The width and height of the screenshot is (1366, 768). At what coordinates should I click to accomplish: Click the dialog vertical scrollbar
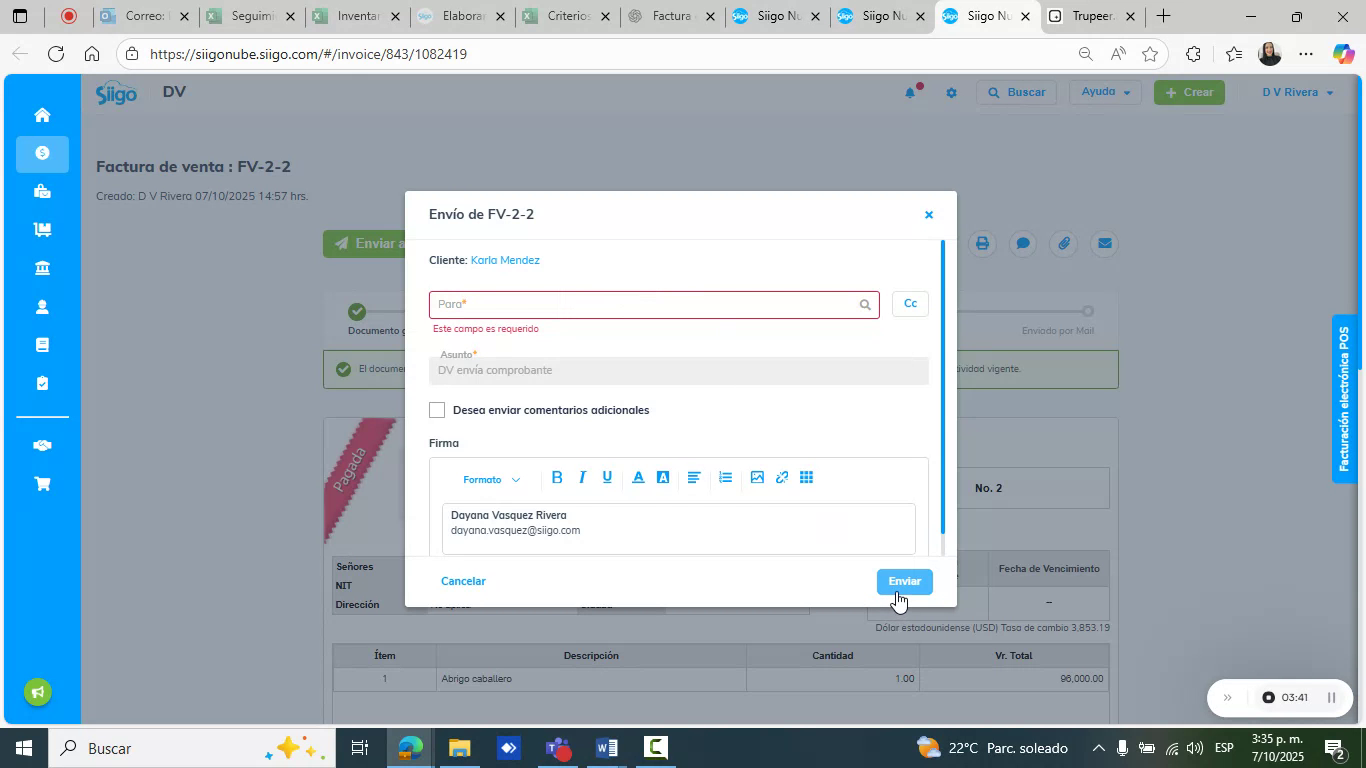click(943, 386)
